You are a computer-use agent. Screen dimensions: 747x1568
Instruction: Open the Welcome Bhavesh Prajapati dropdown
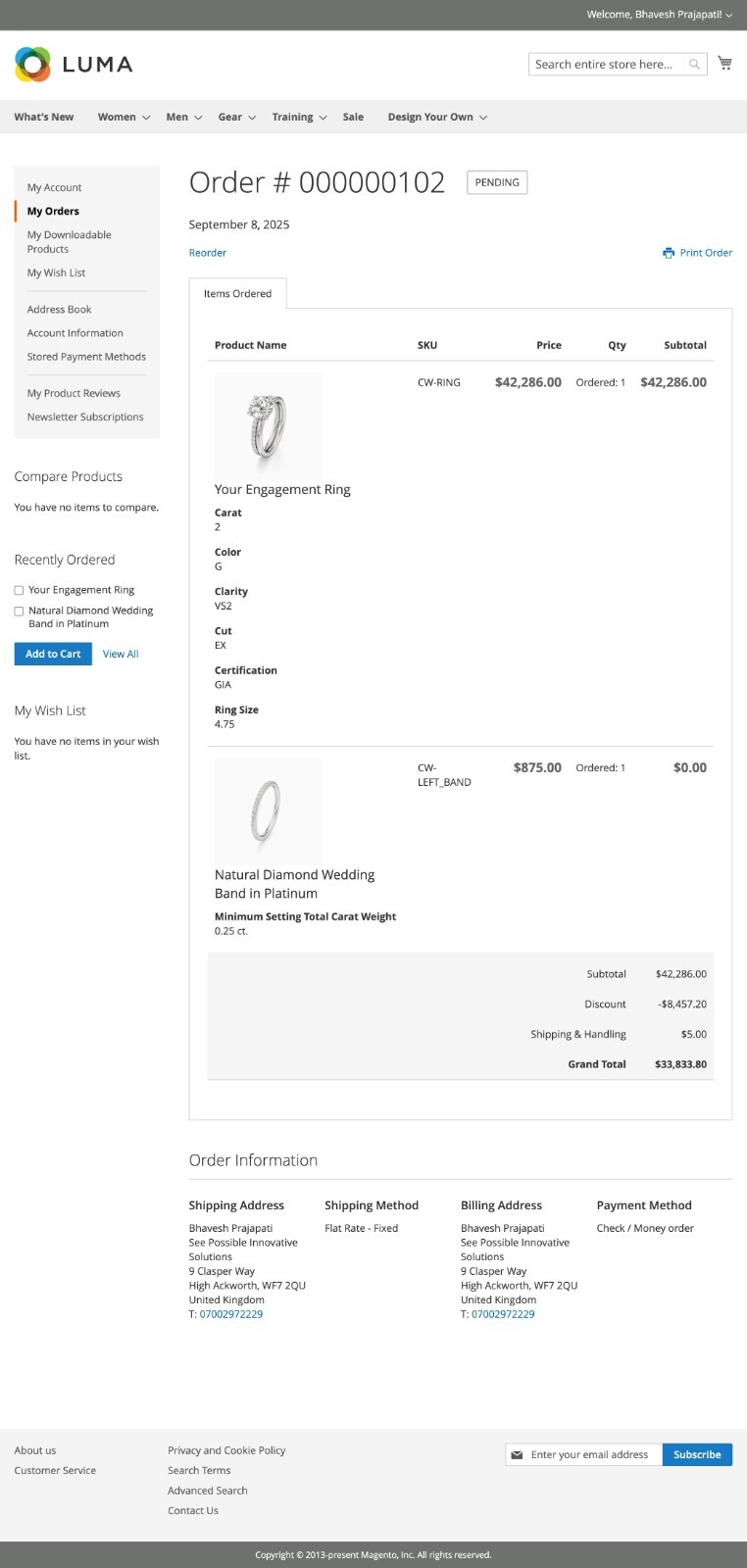[658, 15]
